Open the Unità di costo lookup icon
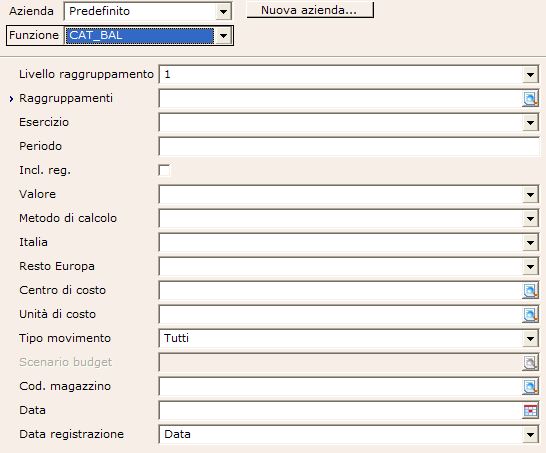 [x=530, y=314]
